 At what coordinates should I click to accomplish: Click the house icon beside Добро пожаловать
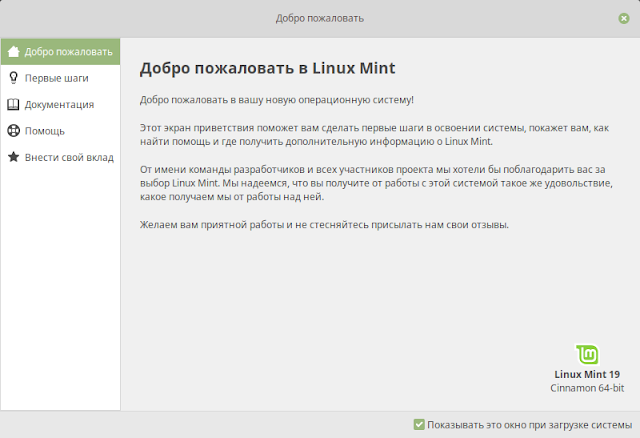(x=13, y=52)
